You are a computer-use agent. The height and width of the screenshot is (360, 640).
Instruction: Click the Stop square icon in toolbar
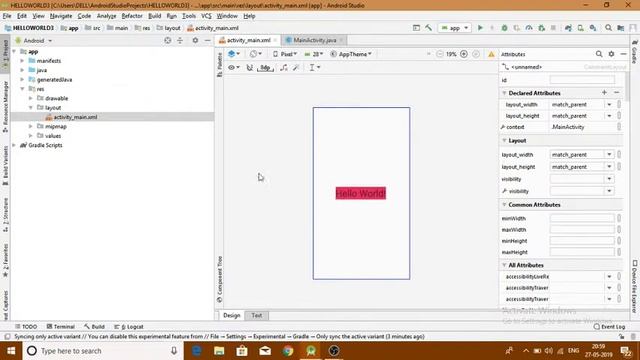[553, 28]
